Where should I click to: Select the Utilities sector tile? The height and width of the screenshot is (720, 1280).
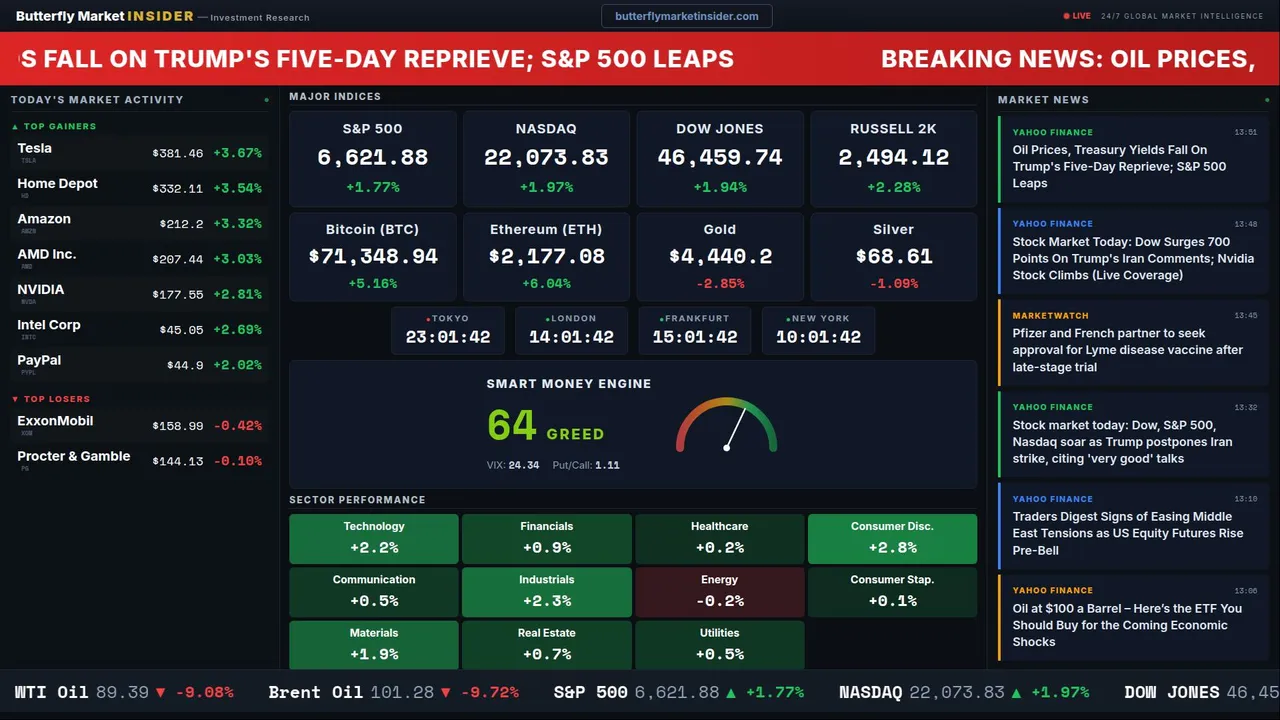pyautogui.click(x=720, y=645)
